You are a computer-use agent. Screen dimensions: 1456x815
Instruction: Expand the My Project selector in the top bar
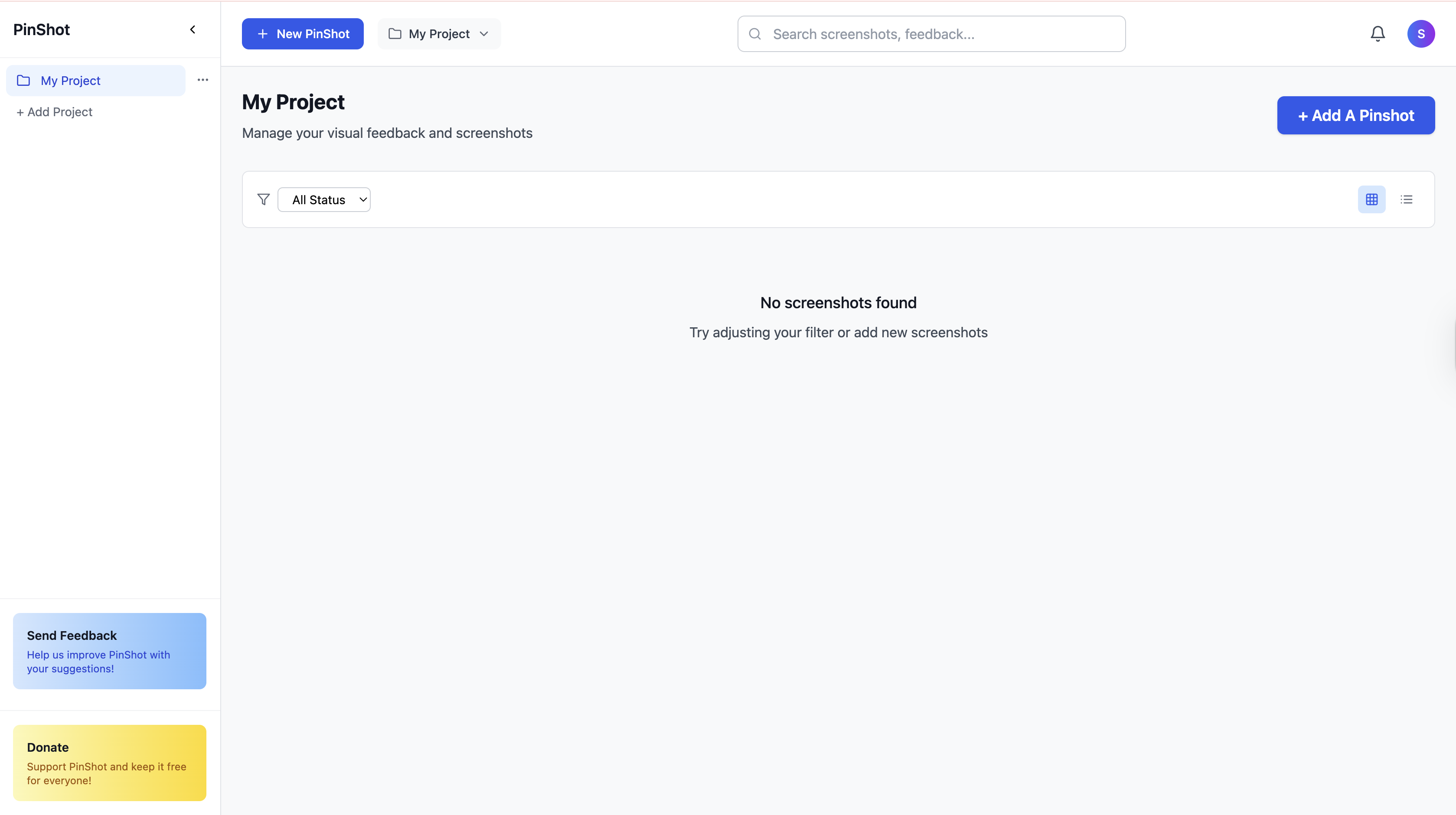coord(439,34)
